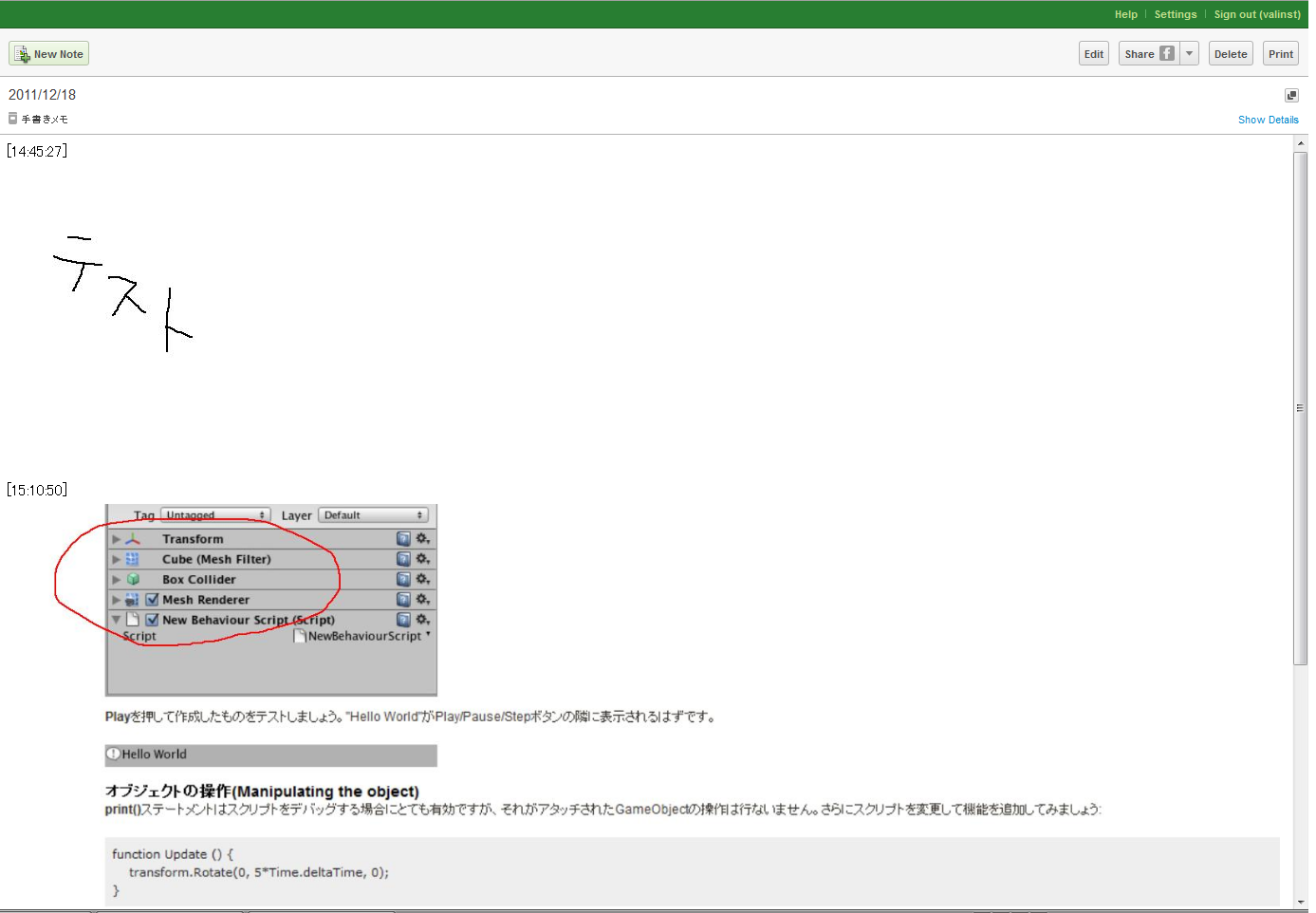The height and width of the screenshot is (913, 1316).
Task: Expand the Transform component disclosure triangle
Action: click(116, 538)
